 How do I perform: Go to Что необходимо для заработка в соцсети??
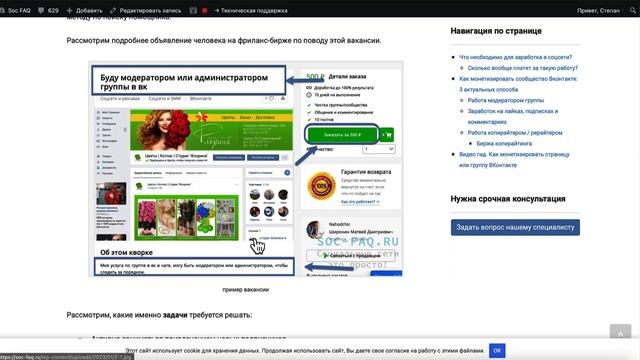516,57
